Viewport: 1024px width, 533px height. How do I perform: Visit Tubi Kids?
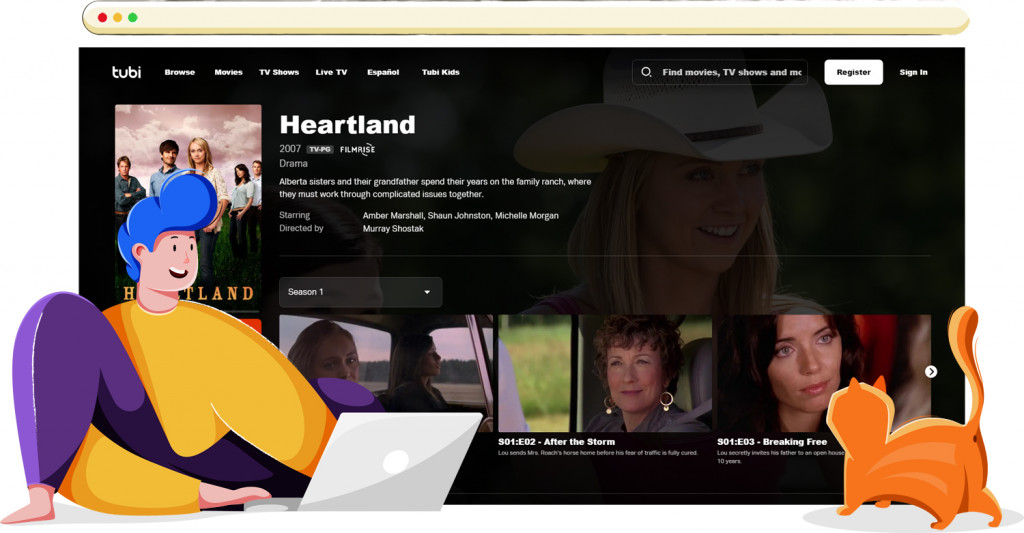(441, 73)
